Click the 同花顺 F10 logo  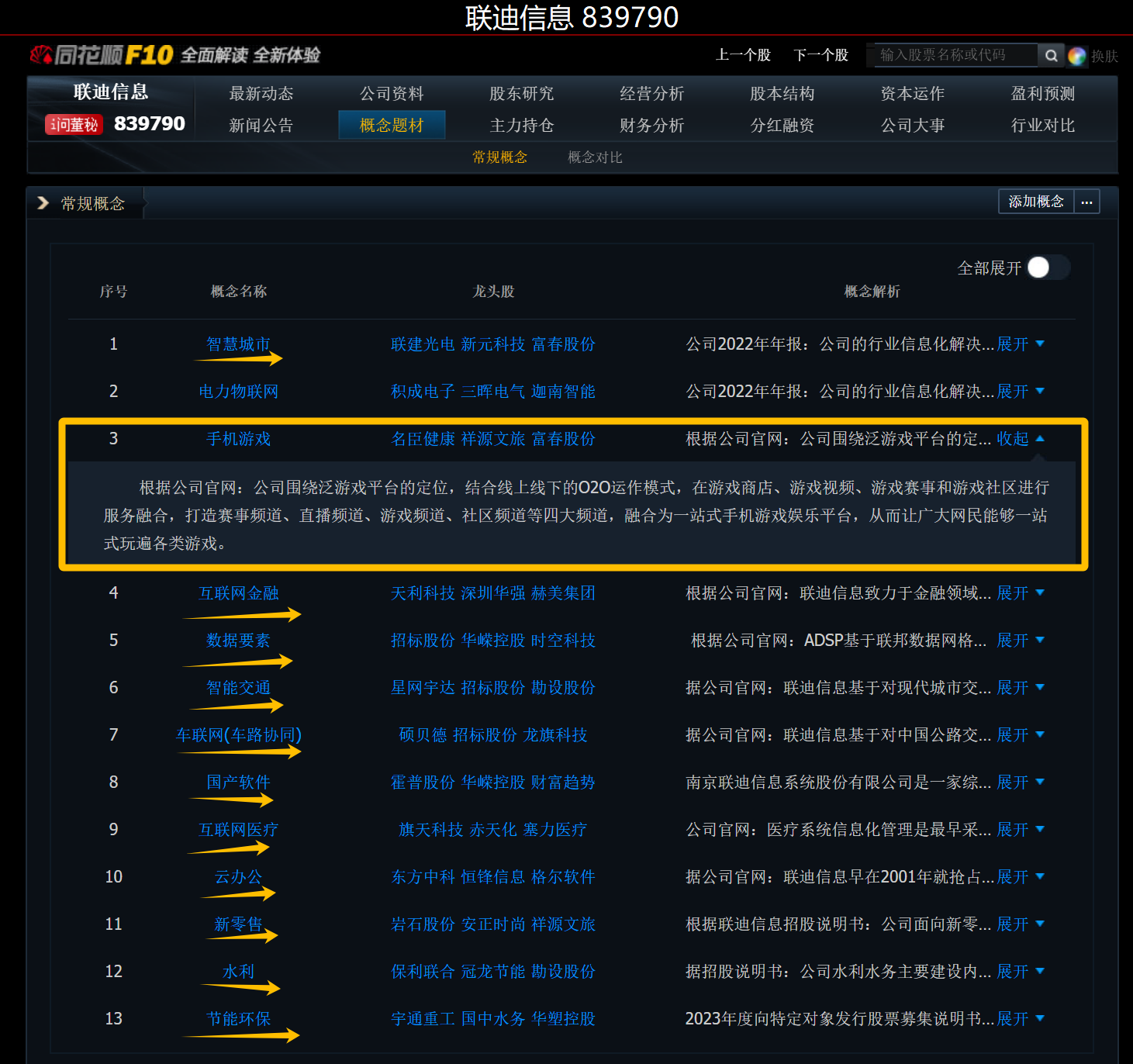point(102,55)
